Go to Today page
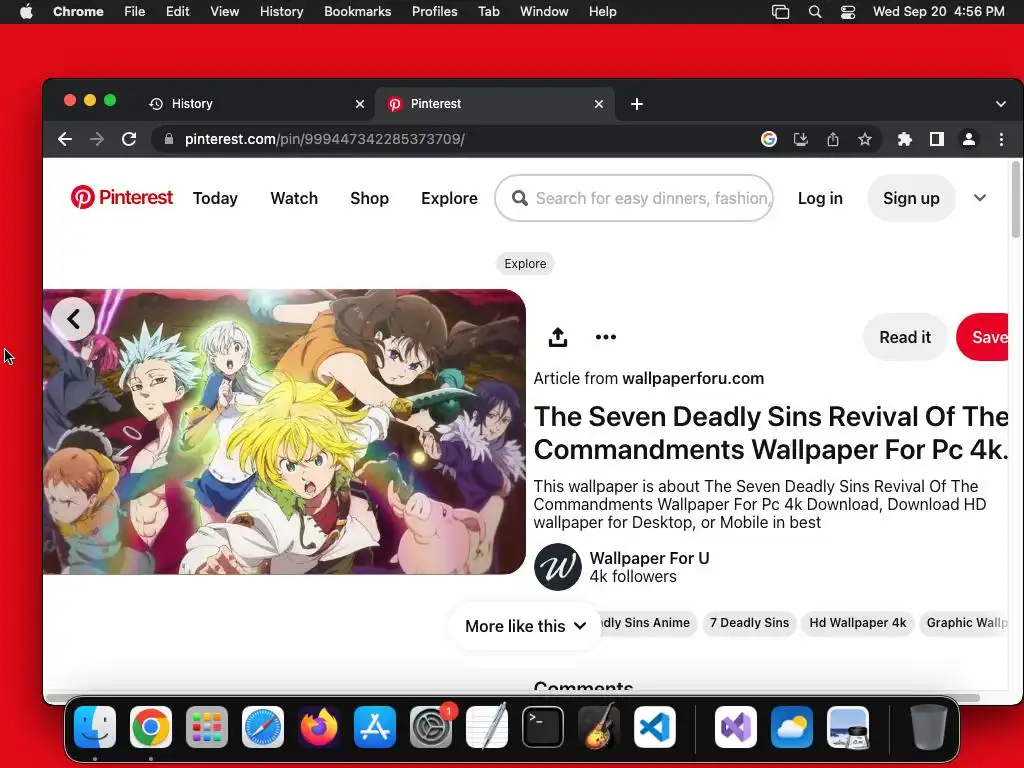This screenshot has height=768, width=1024. click(215, 198)
